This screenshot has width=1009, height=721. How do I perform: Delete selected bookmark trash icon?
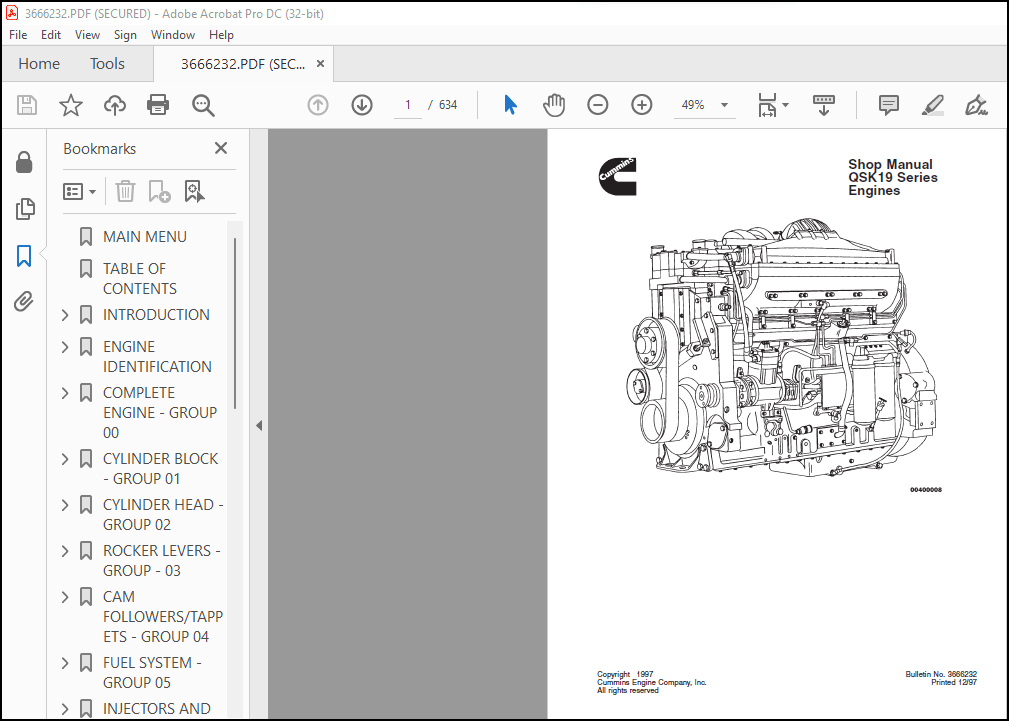(125, 191)
